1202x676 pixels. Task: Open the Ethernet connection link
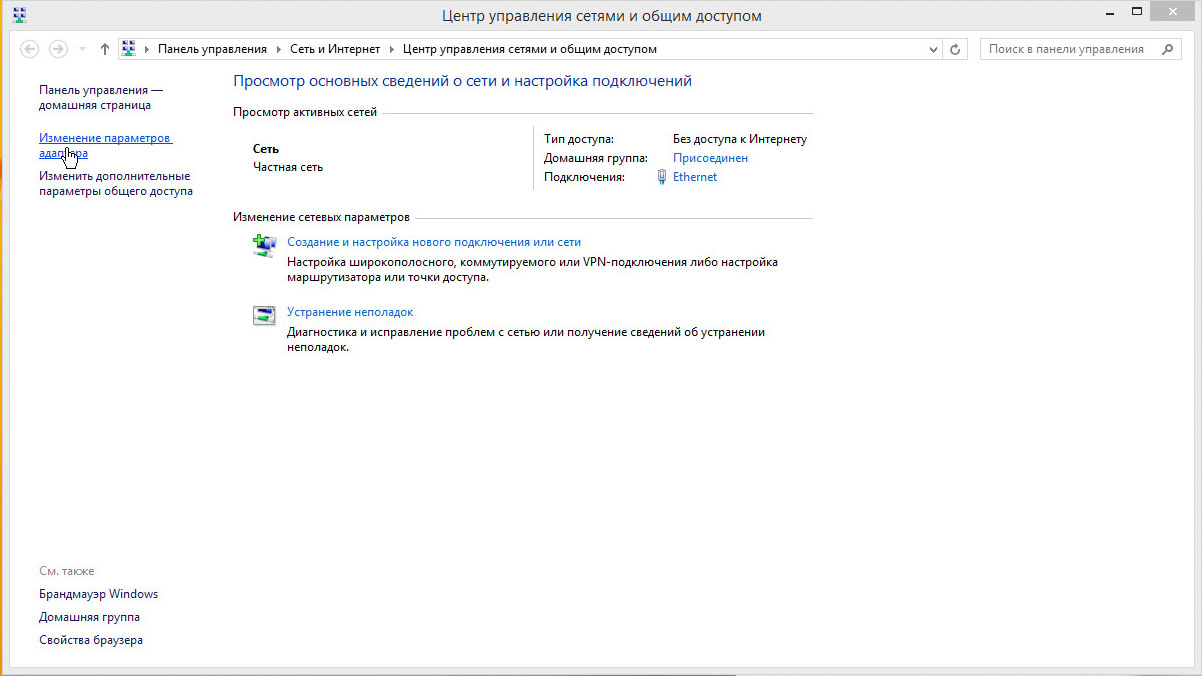(x=695, y=177)
